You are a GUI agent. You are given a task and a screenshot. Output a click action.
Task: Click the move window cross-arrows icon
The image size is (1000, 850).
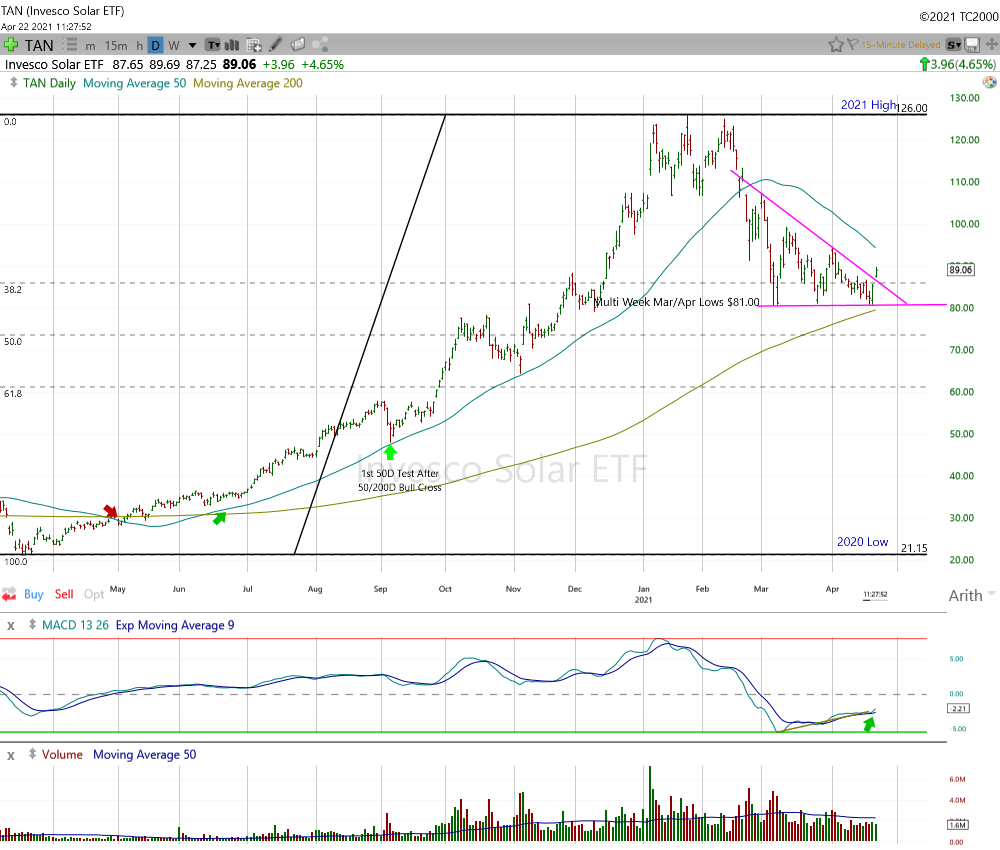pyautogui.click(x=992, y=44)
